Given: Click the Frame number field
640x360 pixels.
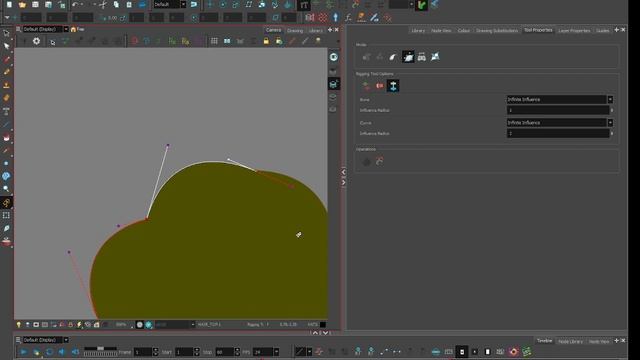Looking at the screenshot, I should pyautogui.click(x=143, y=352).
